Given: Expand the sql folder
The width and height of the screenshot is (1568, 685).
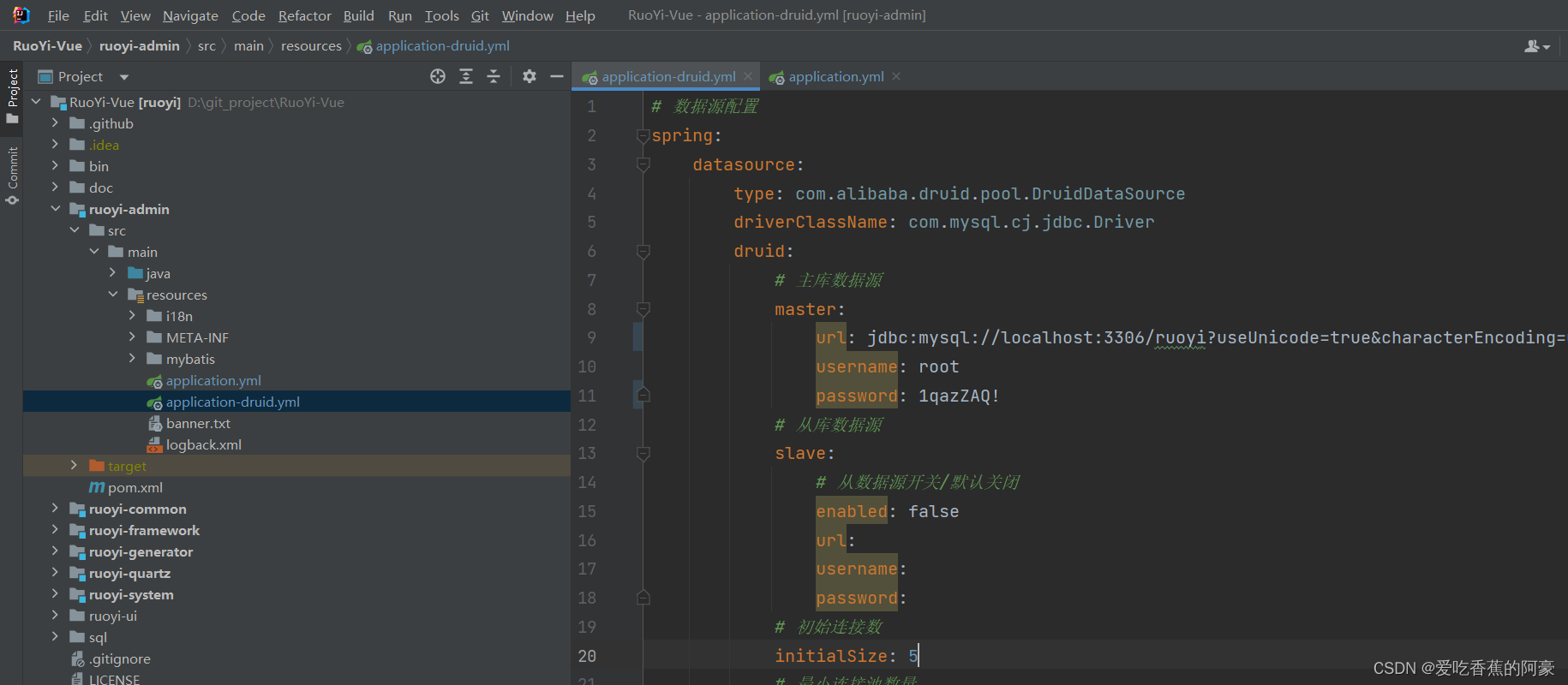Looking at the screenshot, I should coord(56,637).
